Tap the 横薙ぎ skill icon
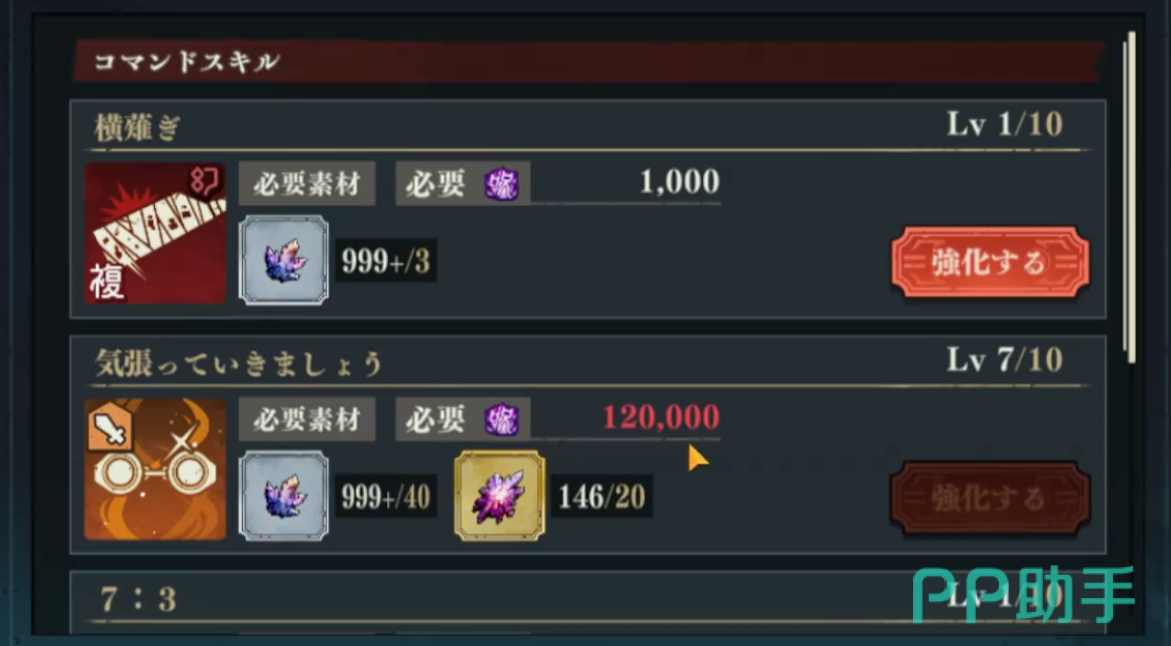The image size is (1171, 646). [x=155, y=233]
